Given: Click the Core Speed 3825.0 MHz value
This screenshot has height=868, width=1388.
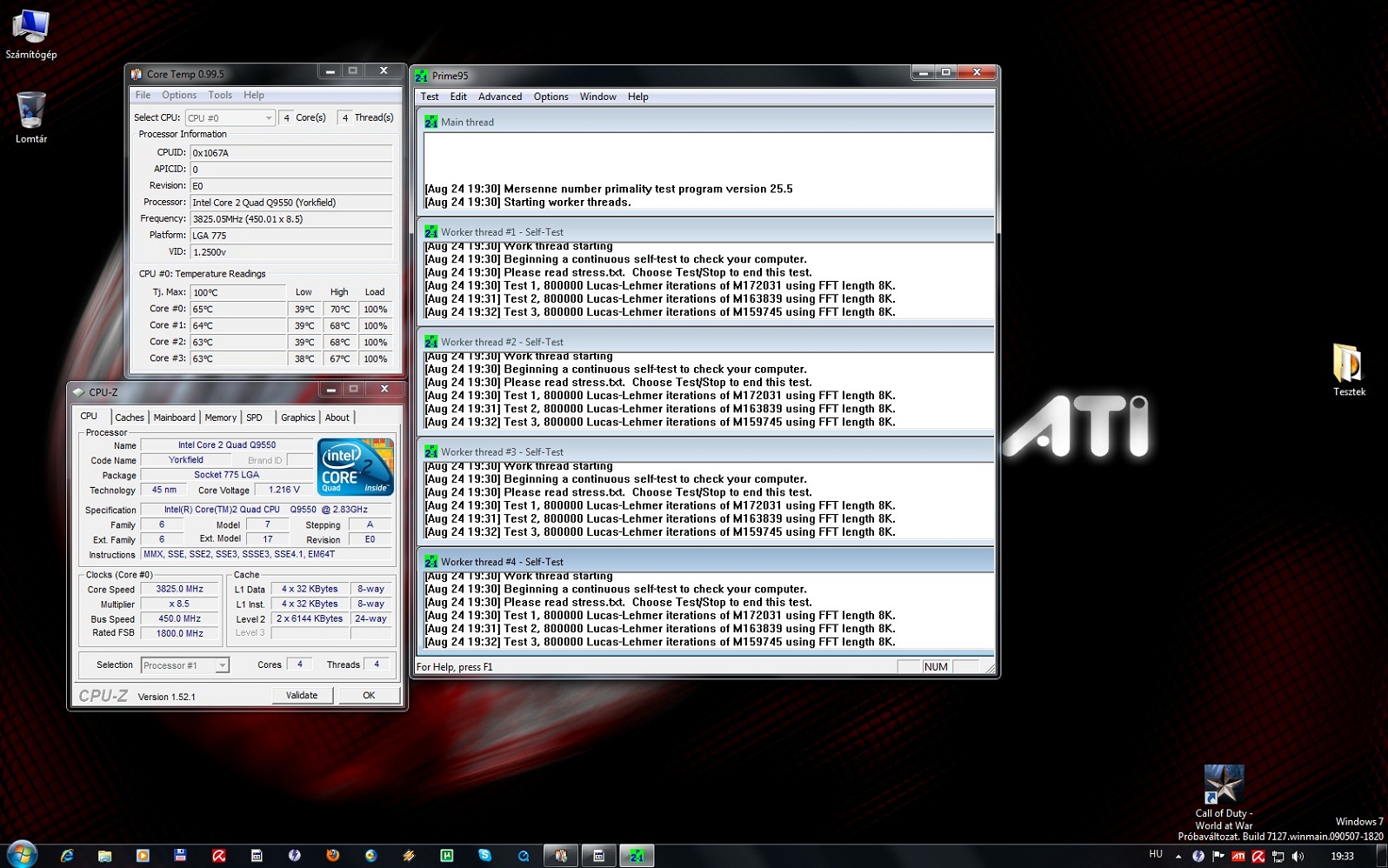Looking at the screenshot, I should [x=179, y=589].
